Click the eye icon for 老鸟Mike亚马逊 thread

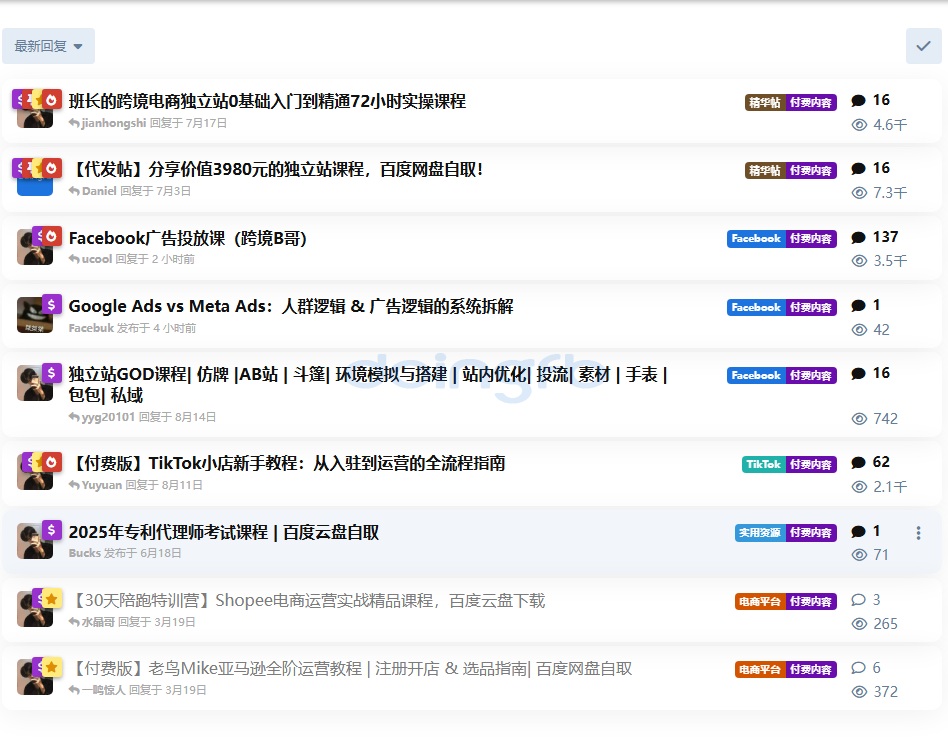[858, 692]
